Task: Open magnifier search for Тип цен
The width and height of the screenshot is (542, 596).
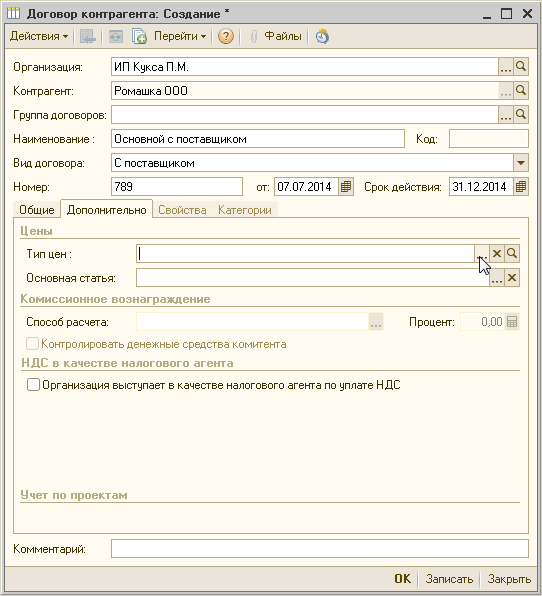Action: click(x=512, y=254)
